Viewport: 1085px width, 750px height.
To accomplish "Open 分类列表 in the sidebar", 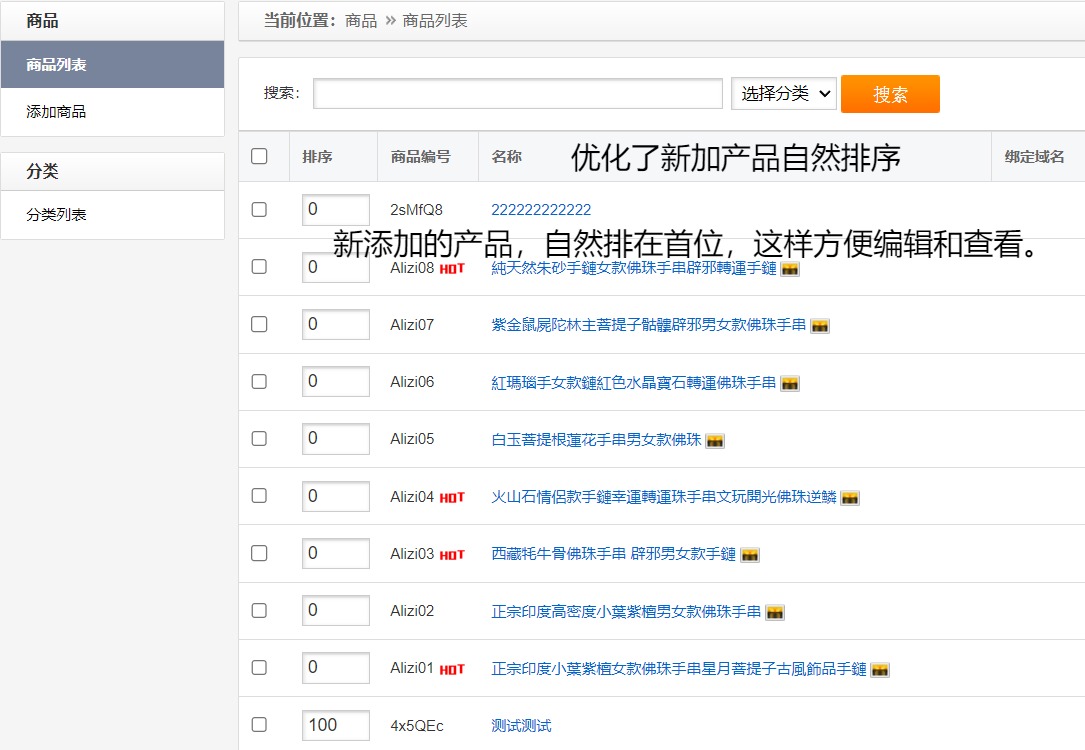I will (x=112, y=215).
